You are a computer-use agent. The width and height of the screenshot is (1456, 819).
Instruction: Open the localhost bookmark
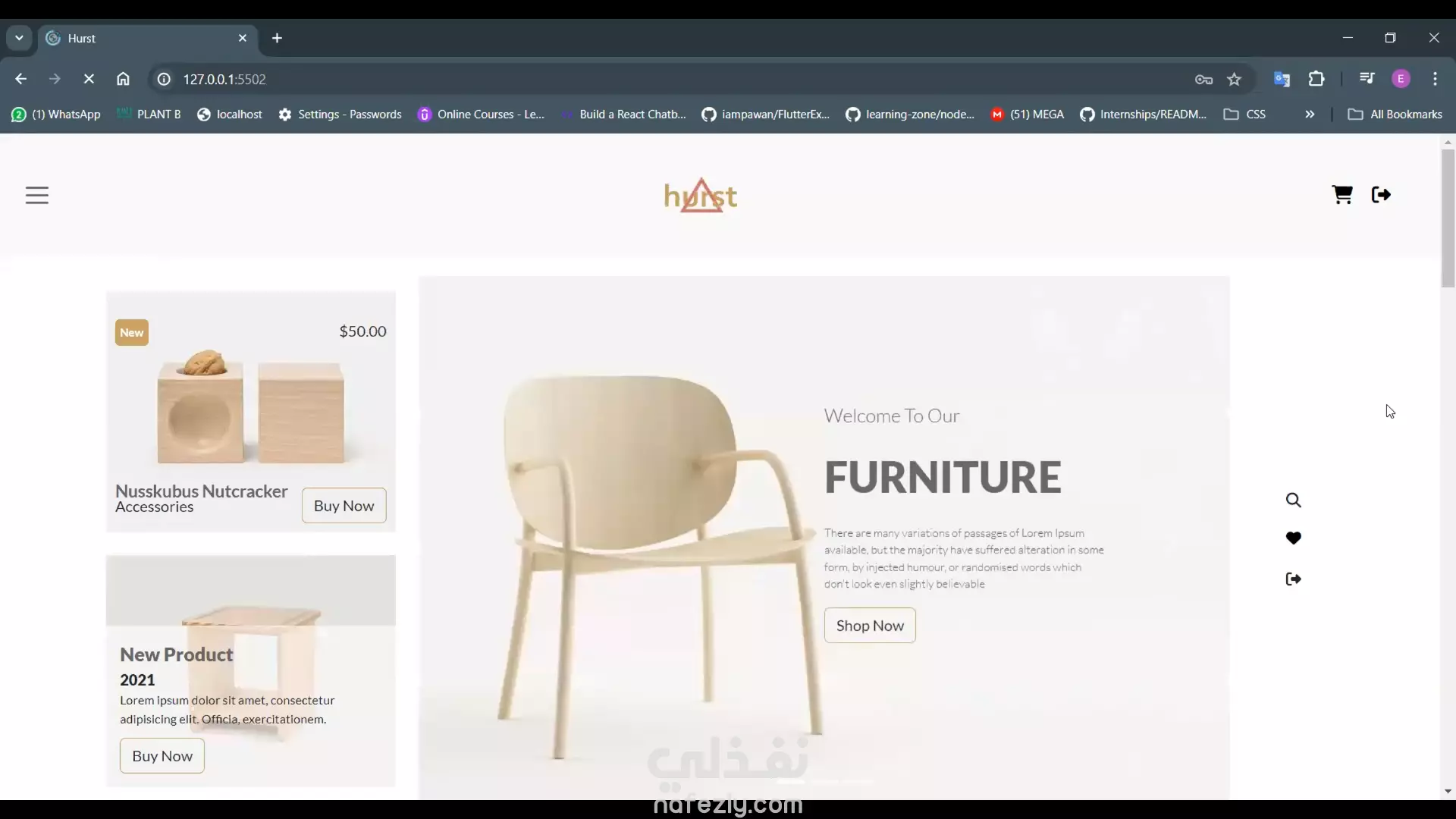tap(230, 115)
